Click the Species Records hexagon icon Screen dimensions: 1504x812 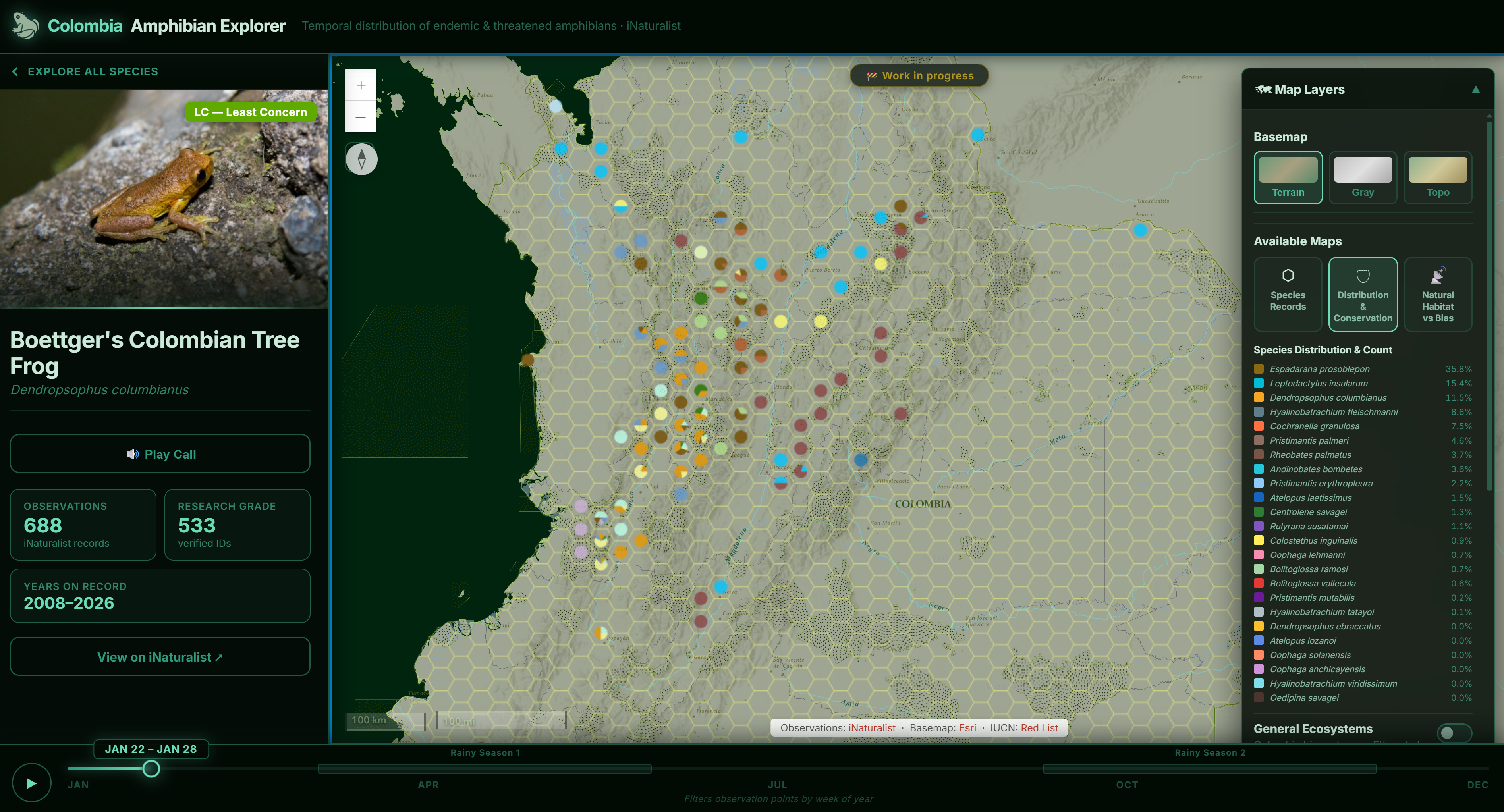(x=1288, y=275)
